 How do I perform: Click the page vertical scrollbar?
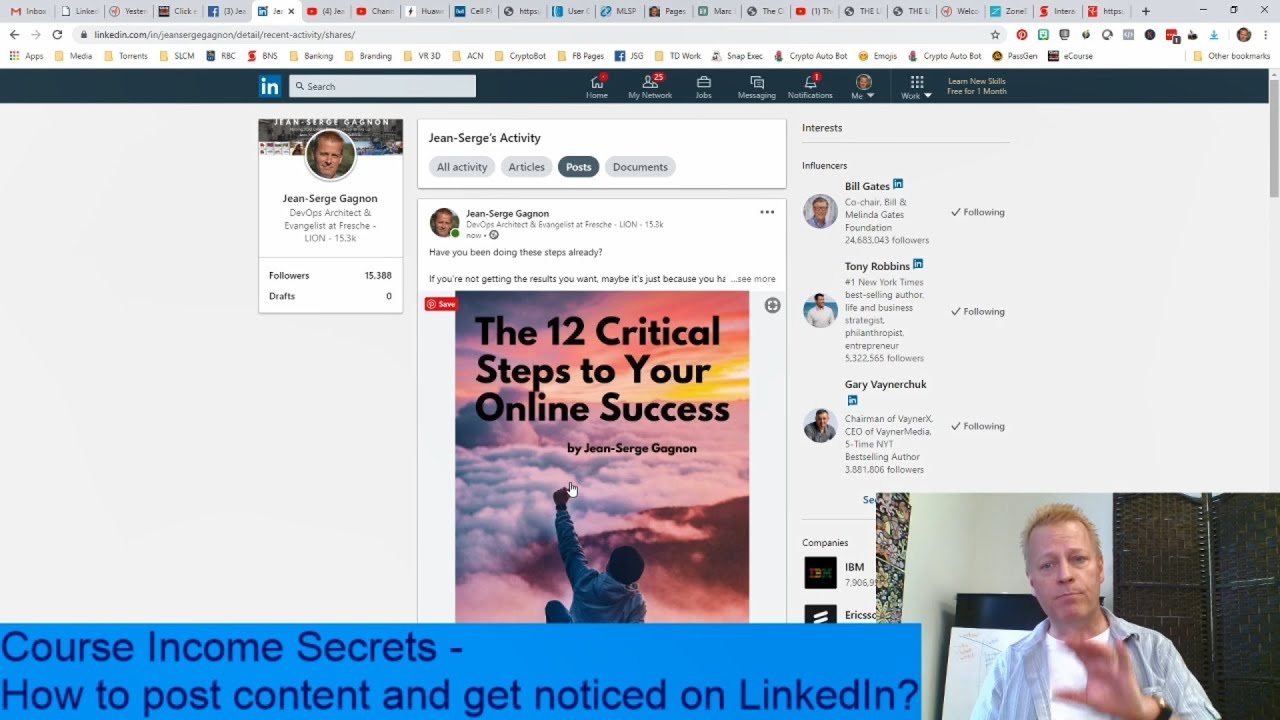(1274, 140)
